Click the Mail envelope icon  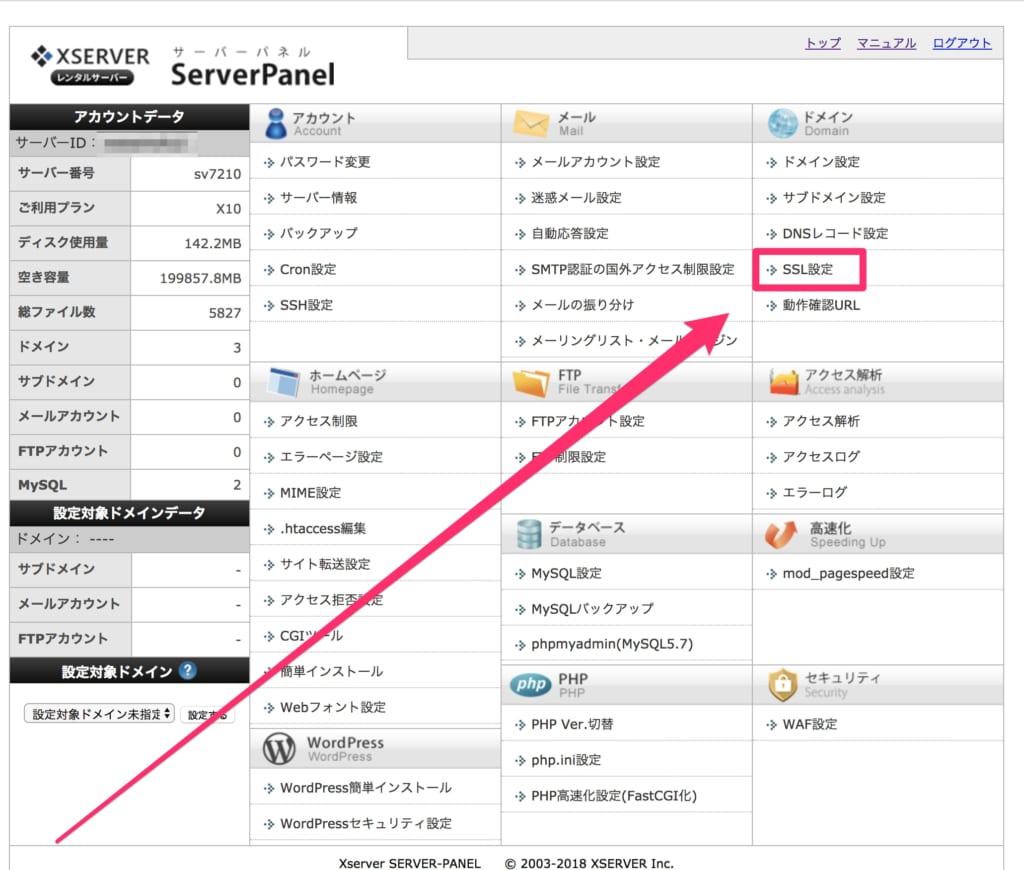530,123
